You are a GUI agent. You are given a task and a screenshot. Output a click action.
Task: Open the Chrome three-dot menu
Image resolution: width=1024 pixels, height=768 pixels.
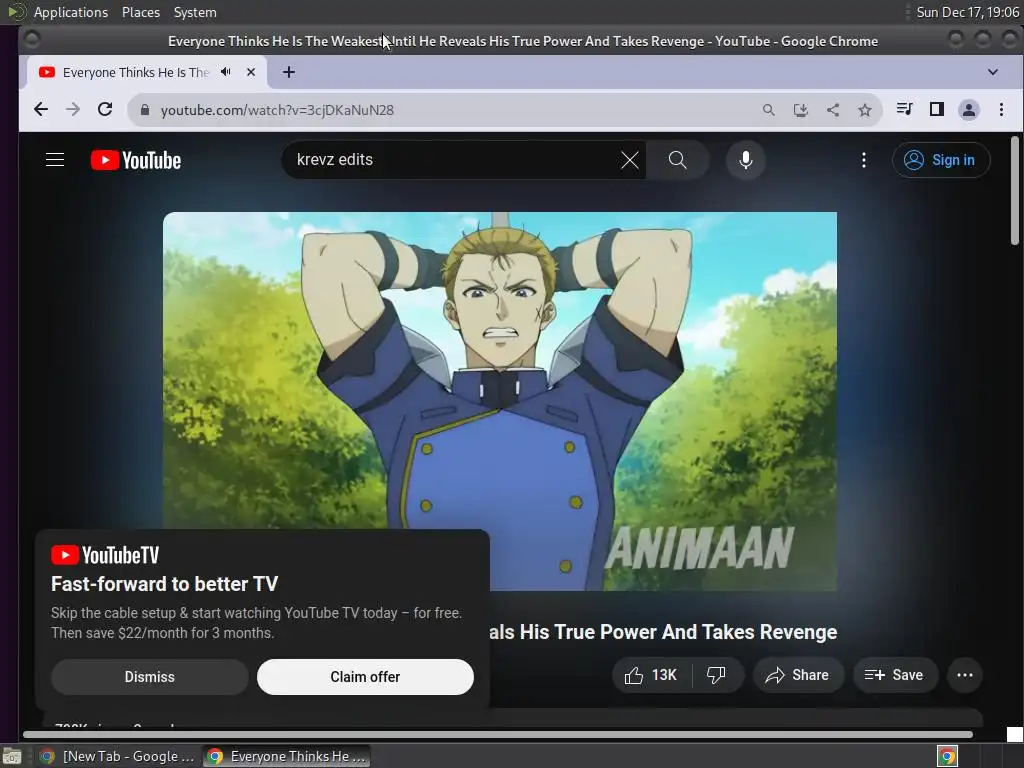(1001, 110)
